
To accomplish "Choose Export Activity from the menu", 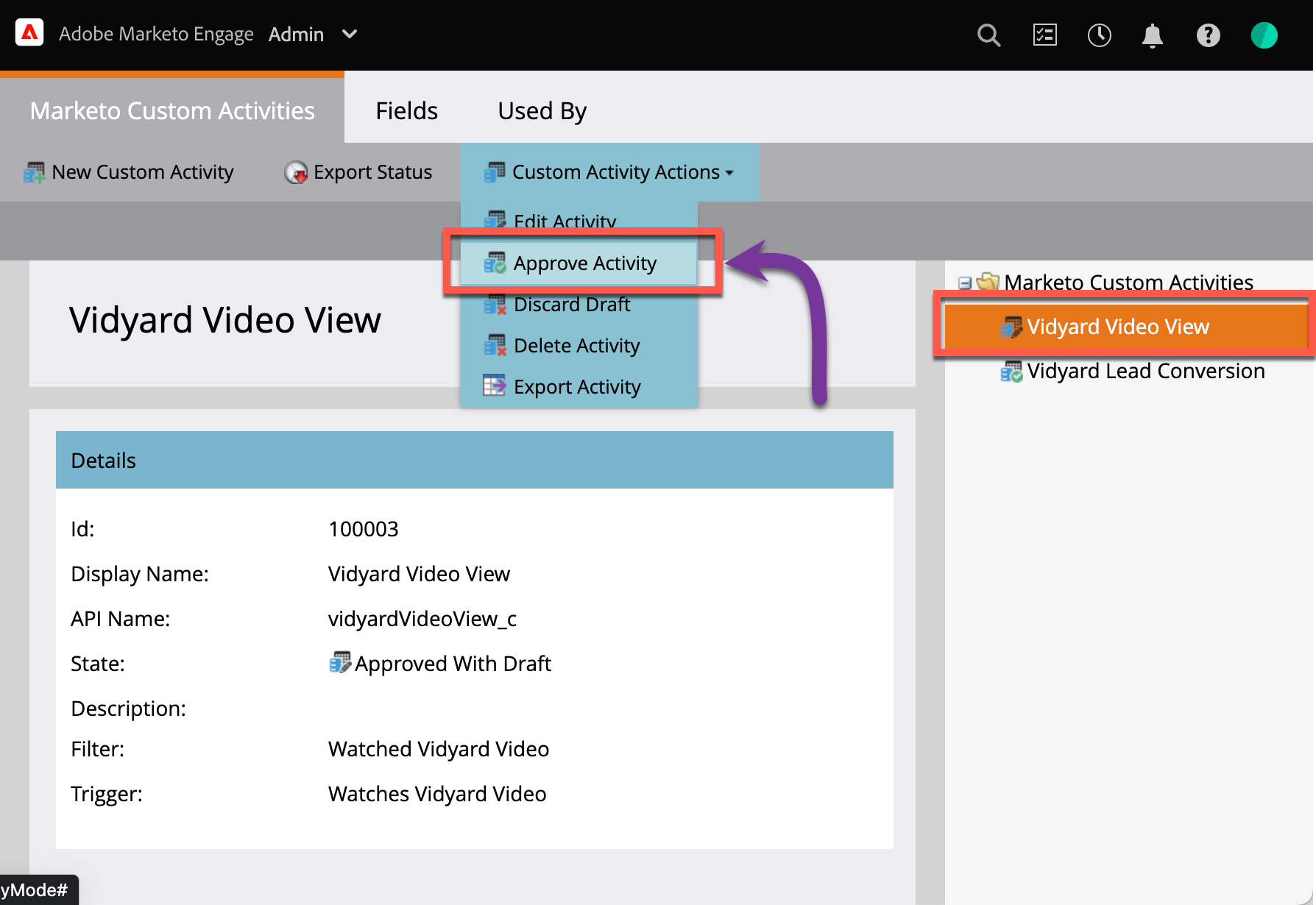I will [x=579, y=386].
